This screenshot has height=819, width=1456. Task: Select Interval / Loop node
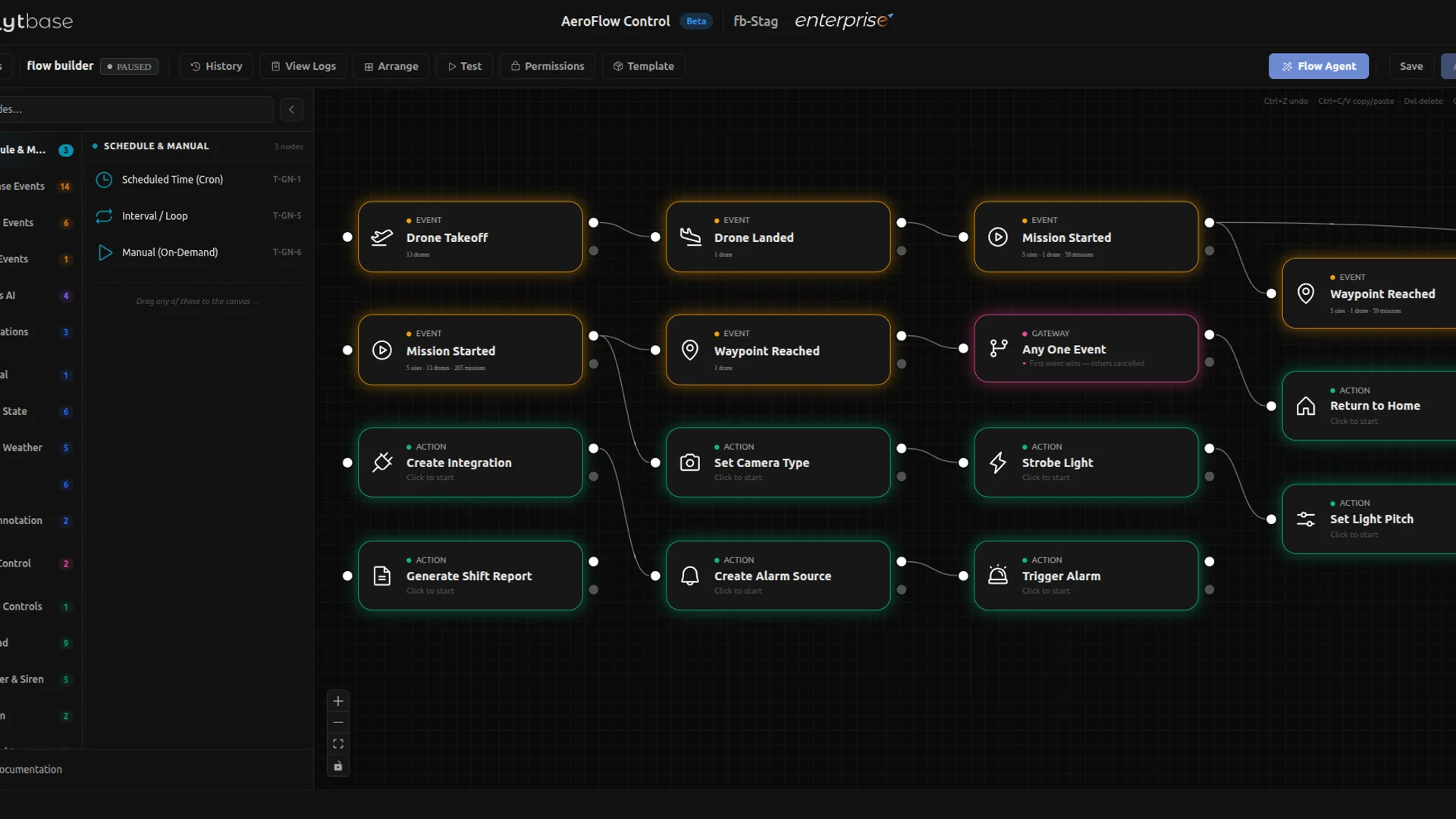[x=197, y=216]
